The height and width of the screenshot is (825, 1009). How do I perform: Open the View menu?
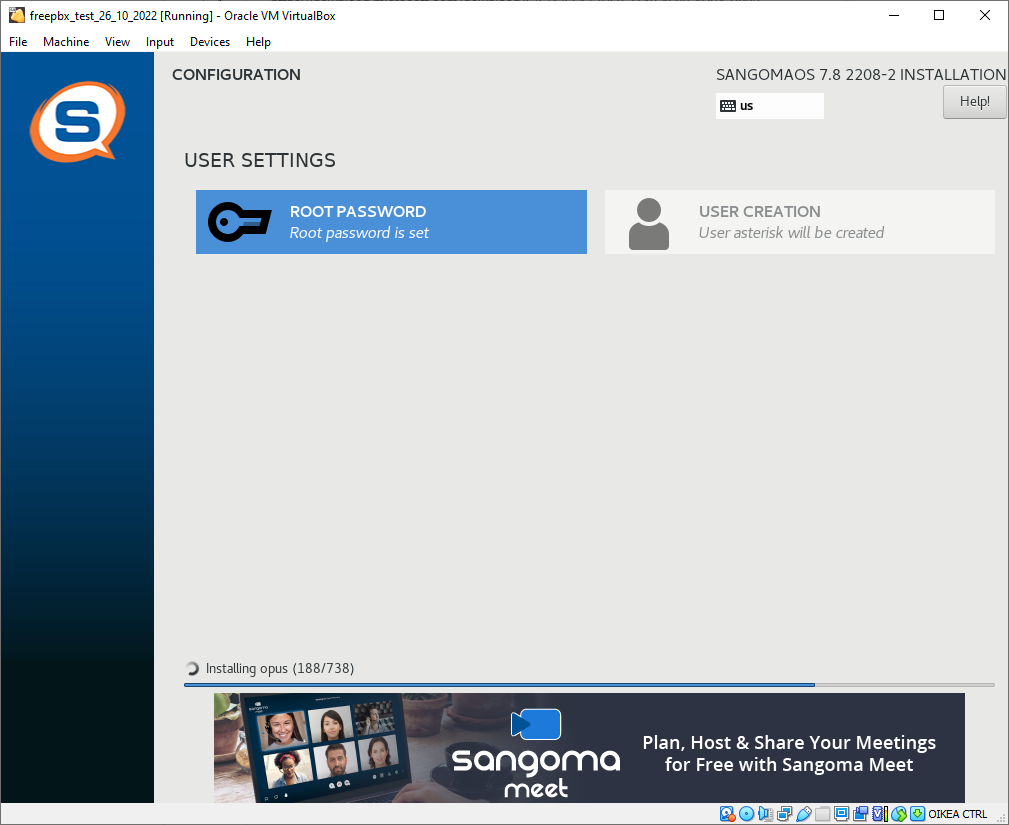pyautogui.click(x=117, y=42)
